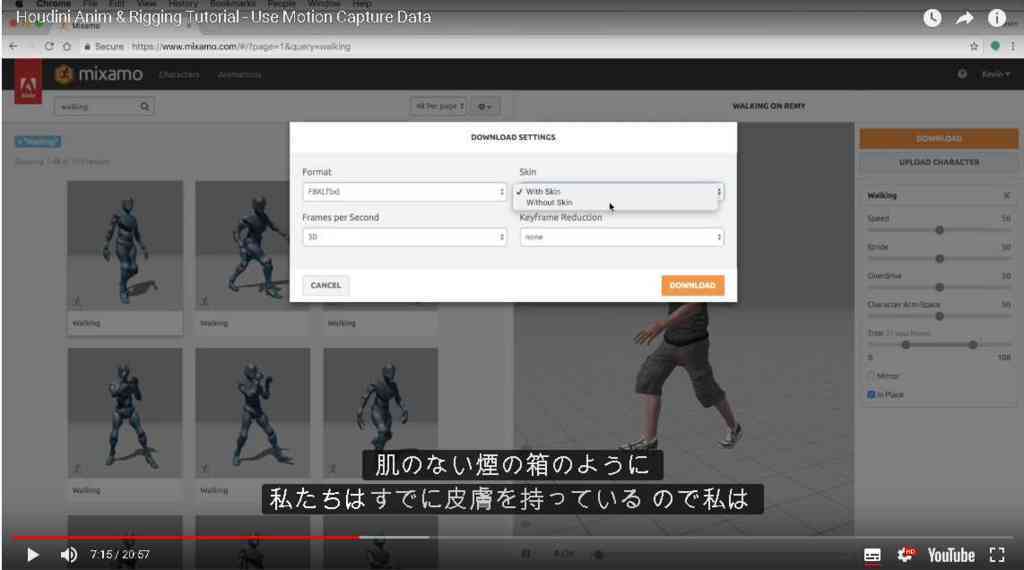Open the grid settings gear dropdown

click(x=485, y=106)
